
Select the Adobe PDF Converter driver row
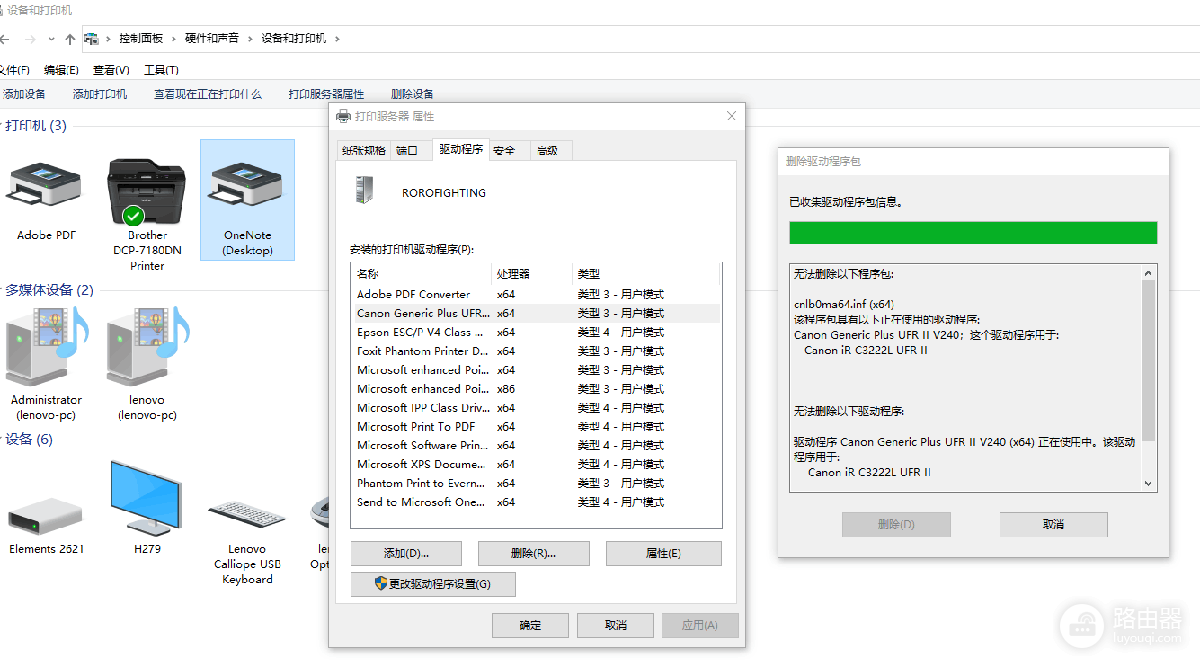pos(536,294)
